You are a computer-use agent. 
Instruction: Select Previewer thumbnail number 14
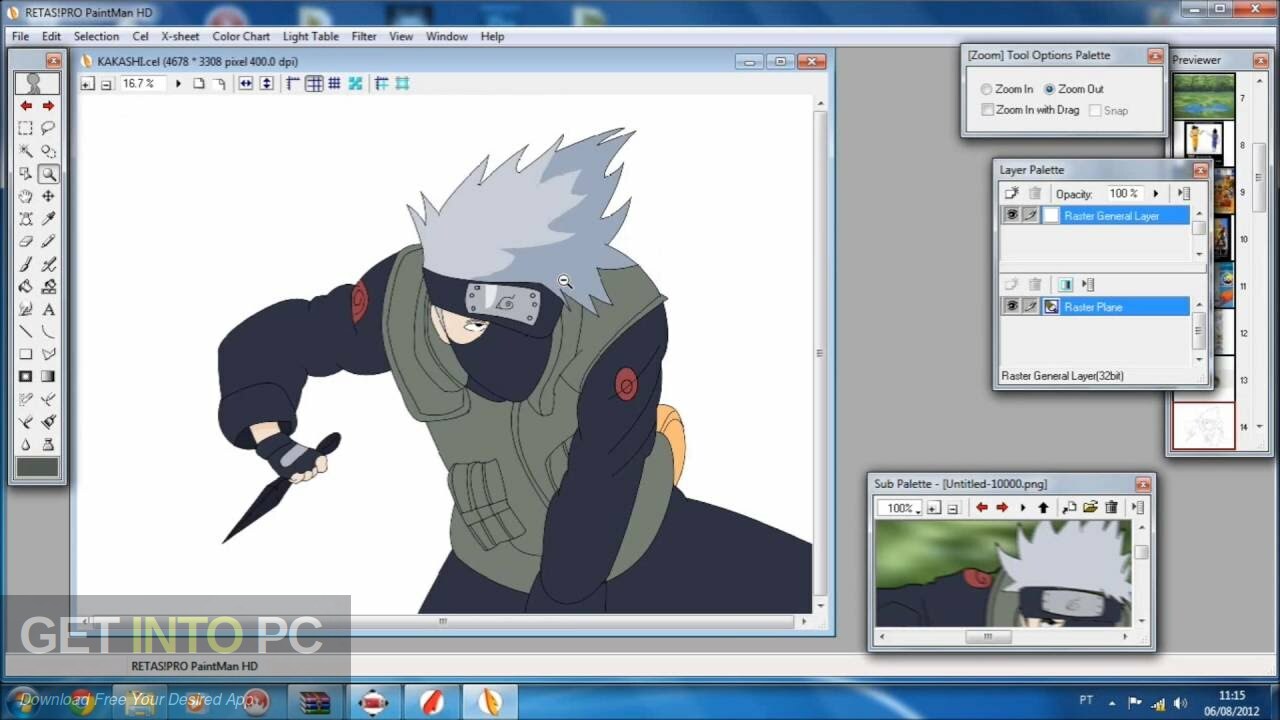(1204, 426)
